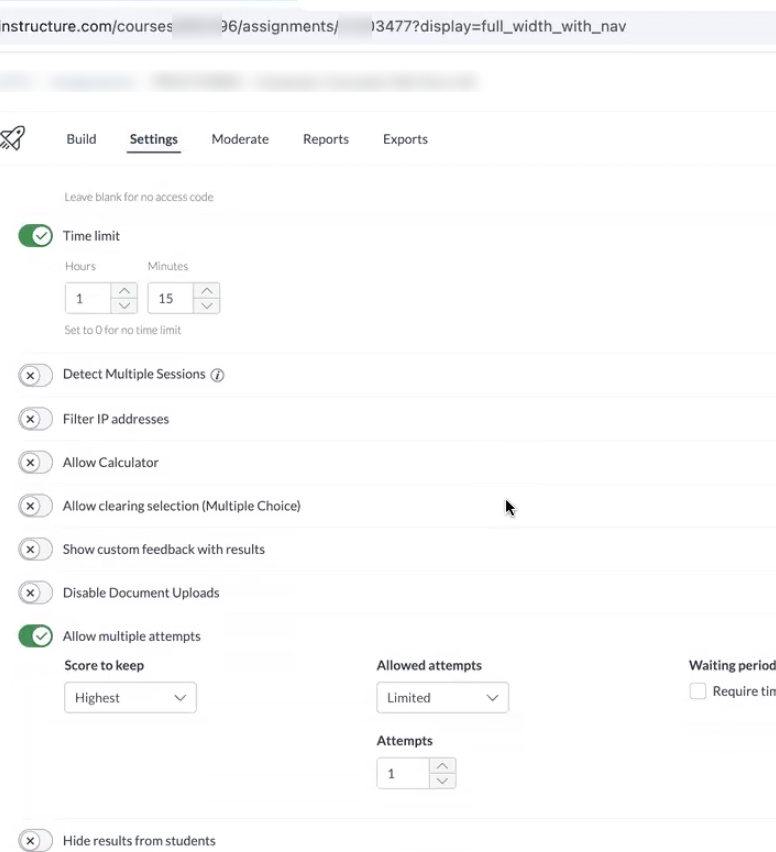Open the Score to keep dropdown

130,698
